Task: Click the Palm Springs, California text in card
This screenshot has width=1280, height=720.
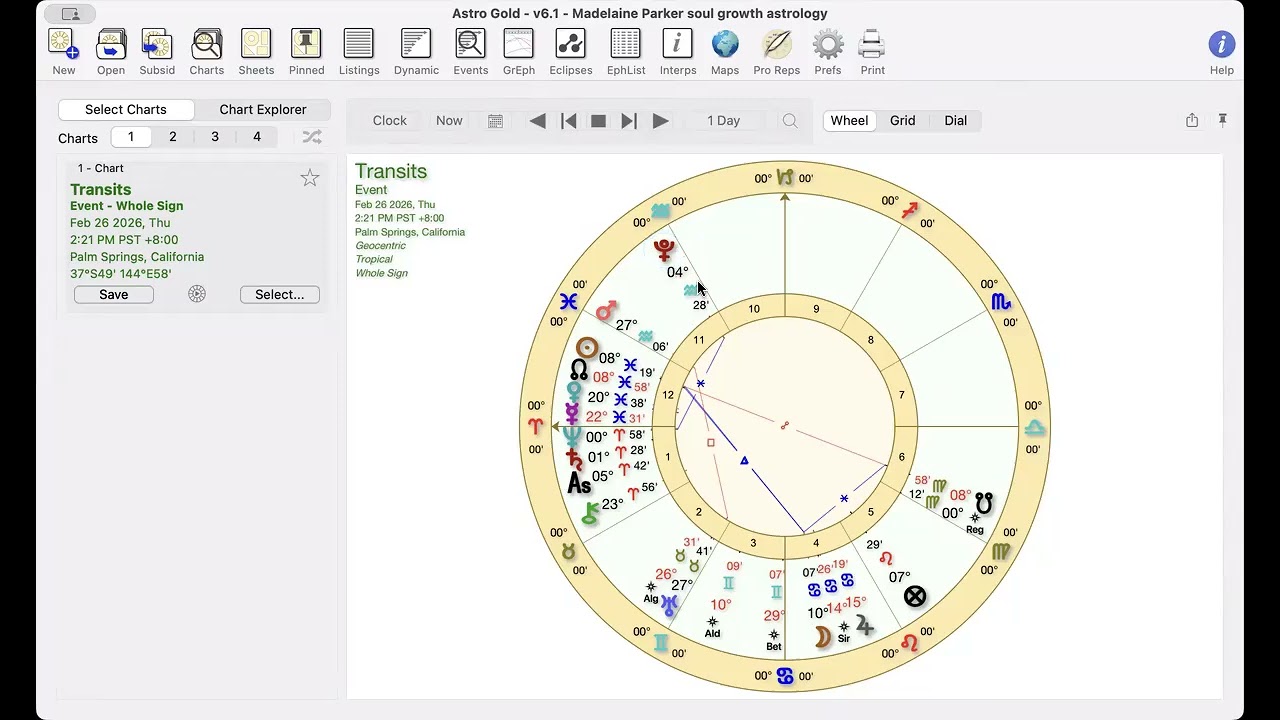Action: (137, 257)
